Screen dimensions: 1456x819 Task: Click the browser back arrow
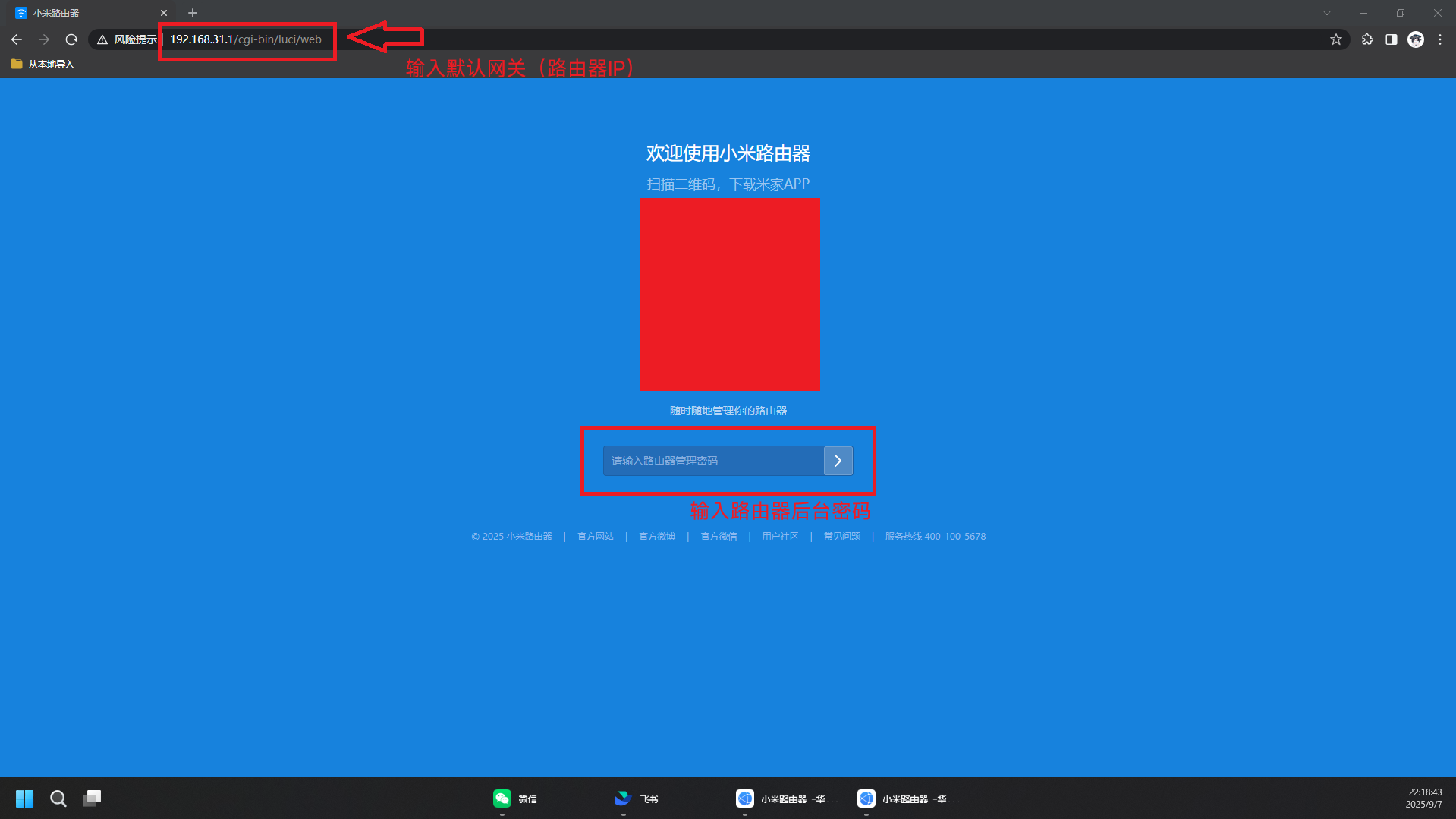pyautogui.click(x=17, y=39)
